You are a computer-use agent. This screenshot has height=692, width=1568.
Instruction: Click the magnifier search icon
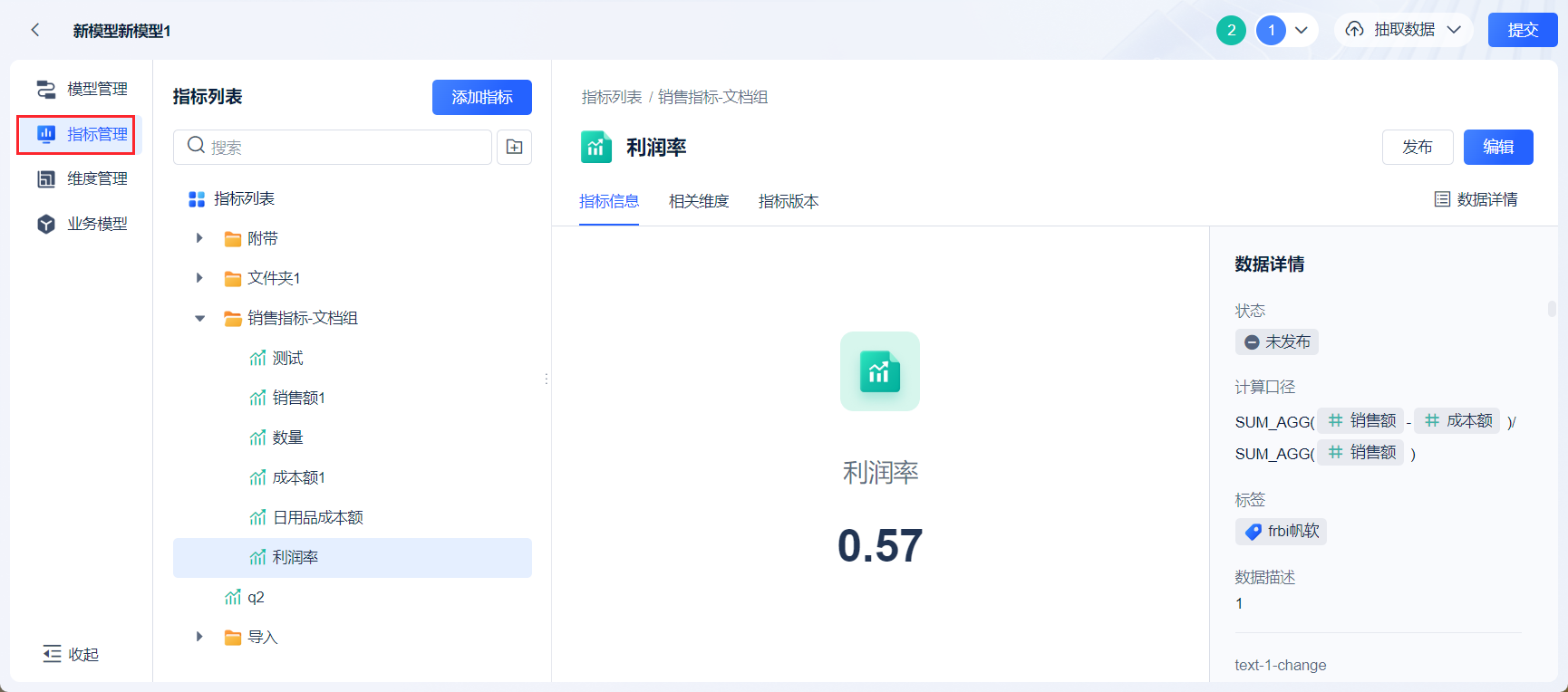196,146
